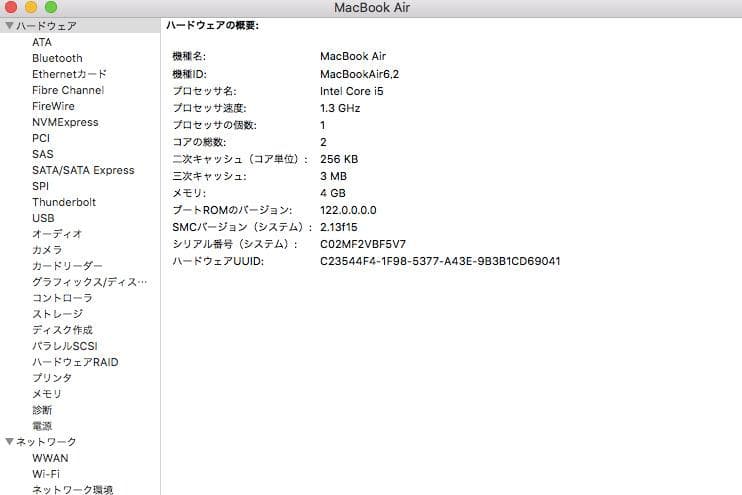742x495 pixels.
Task: Select ストレージ in the sidebar
Action: (x=57, y=314)
